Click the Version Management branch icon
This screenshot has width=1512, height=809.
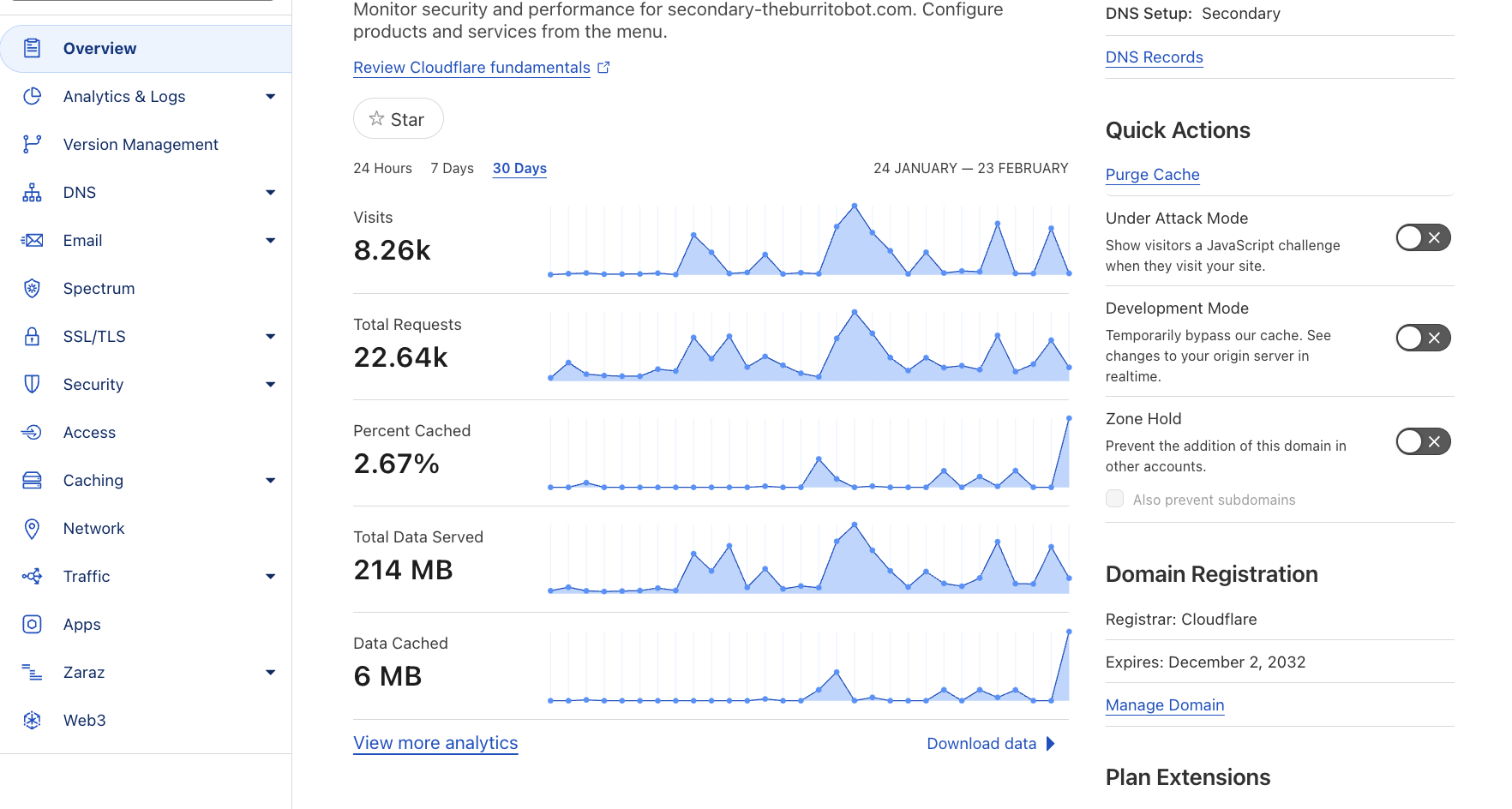pos(32,145)
